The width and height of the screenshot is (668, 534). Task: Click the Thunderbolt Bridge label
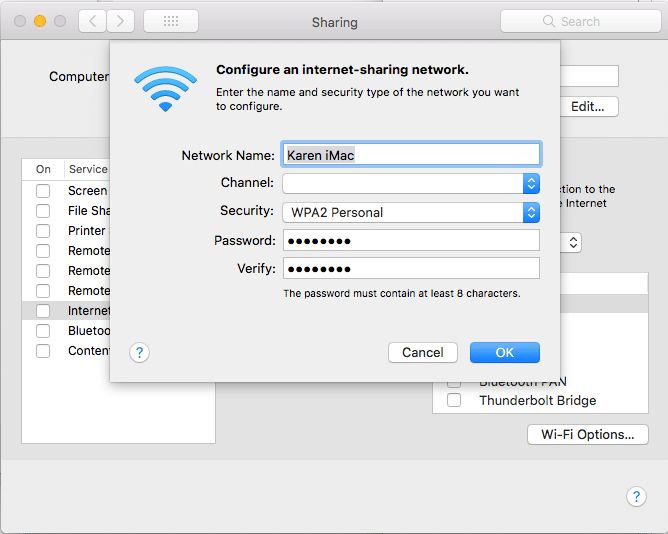click(538, 400)
